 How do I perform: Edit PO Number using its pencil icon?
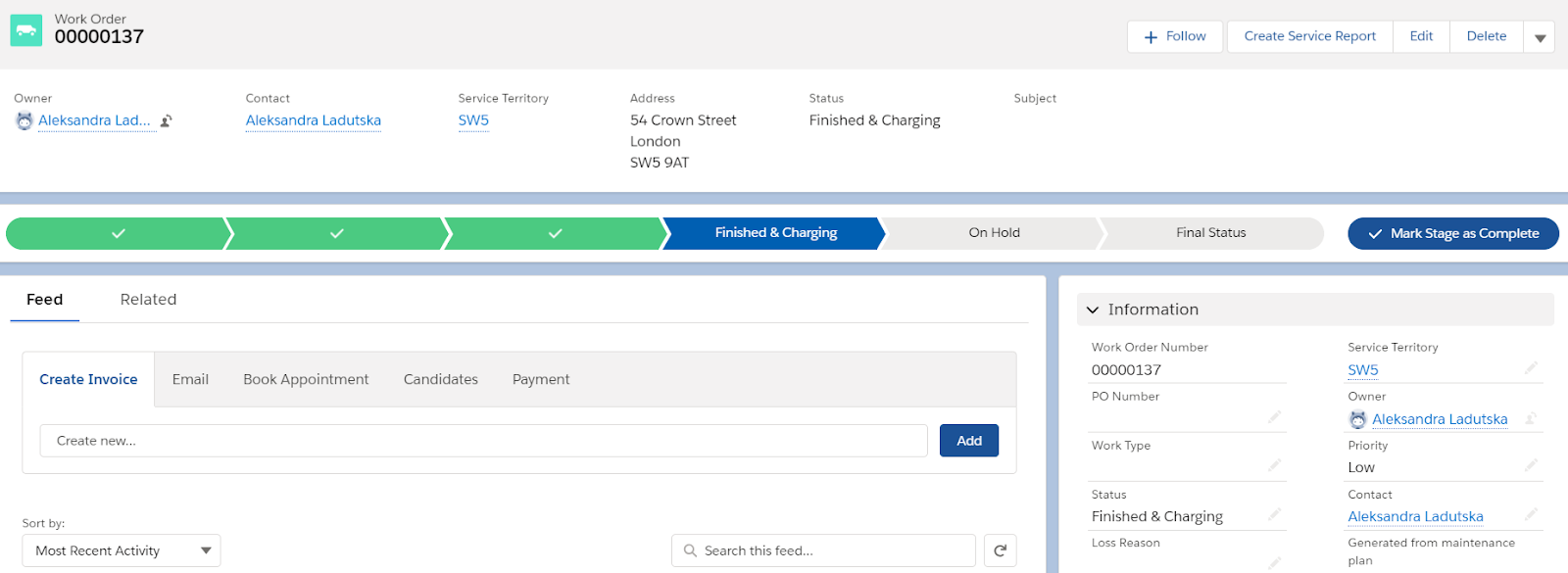1274,417
